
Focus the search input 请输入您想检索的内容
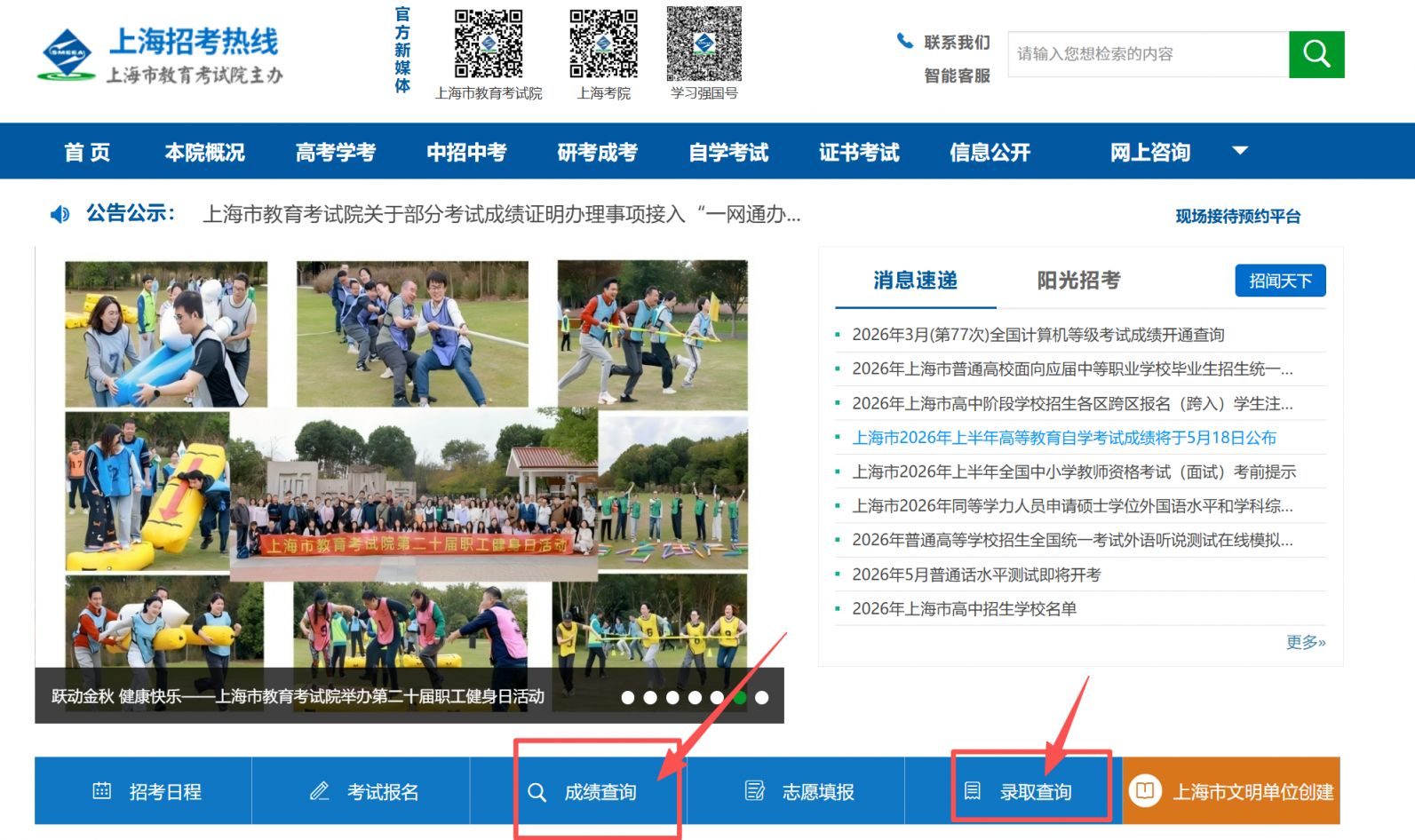click(1149, 54)
